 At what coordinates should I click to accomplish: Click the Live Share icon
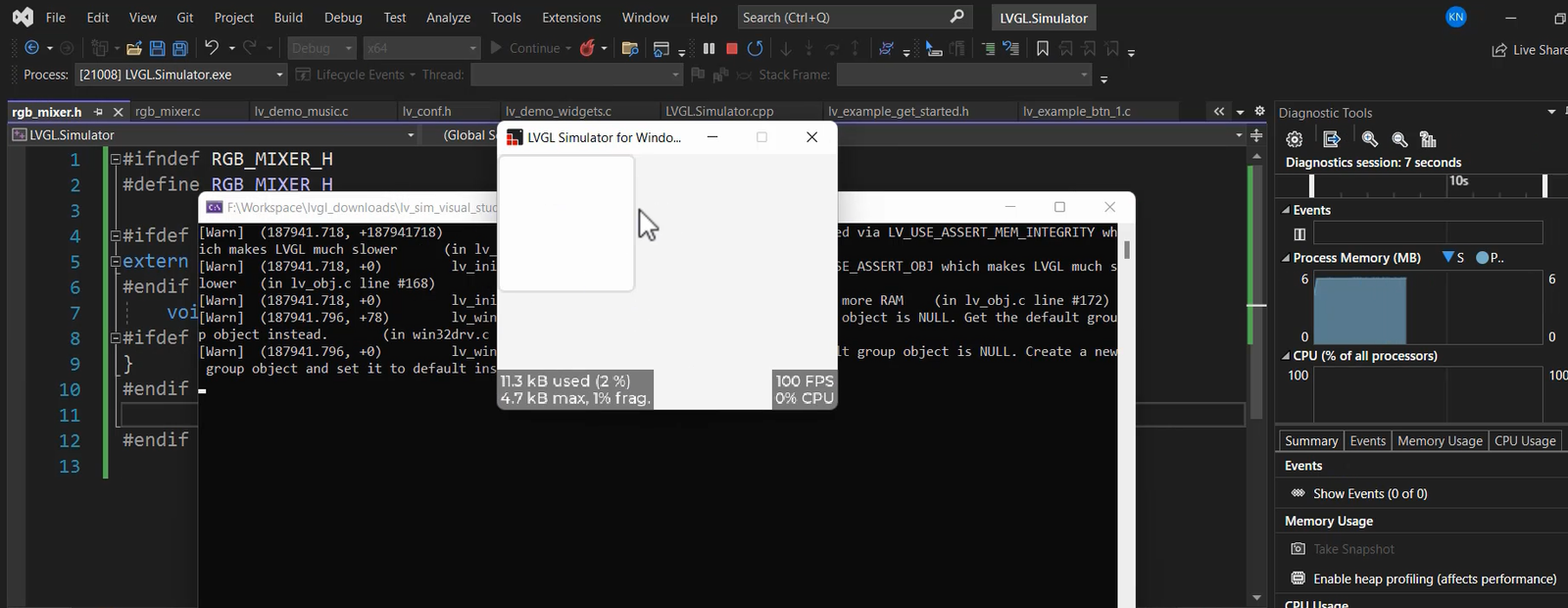point(1499,50)
